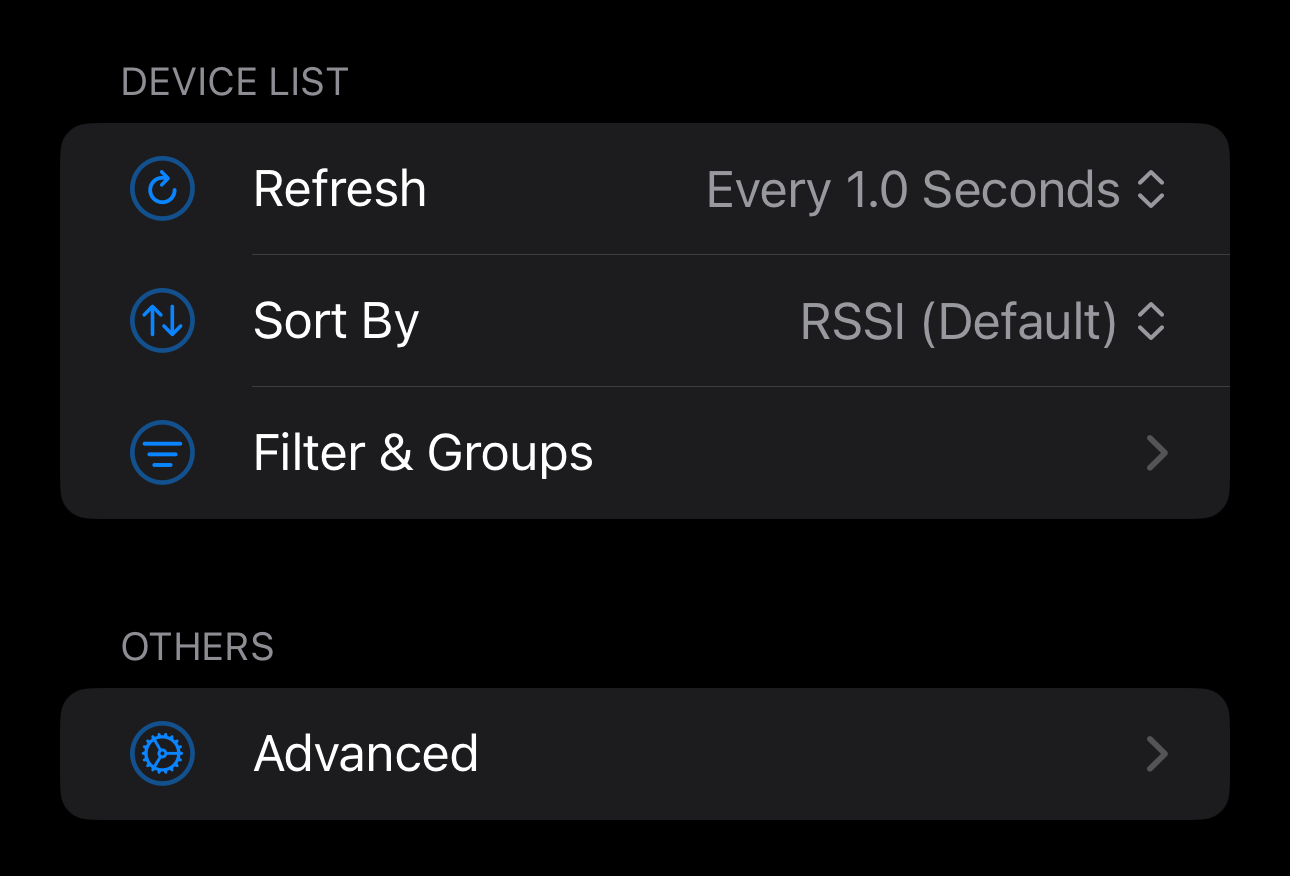Click blank area of the Advanced row
This screenshot has width=1290, height=876.
[800, 754]
